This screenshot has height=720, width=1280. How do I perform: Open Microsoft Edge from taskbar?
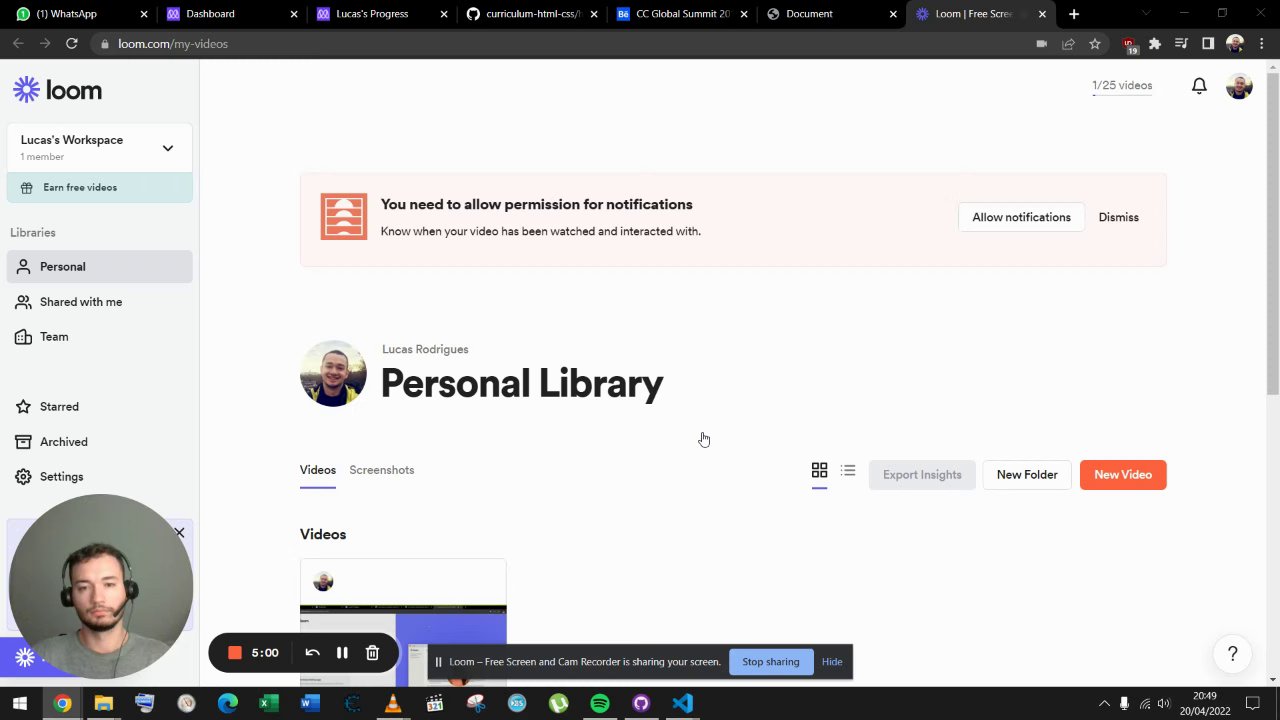[x=228, y=703]
